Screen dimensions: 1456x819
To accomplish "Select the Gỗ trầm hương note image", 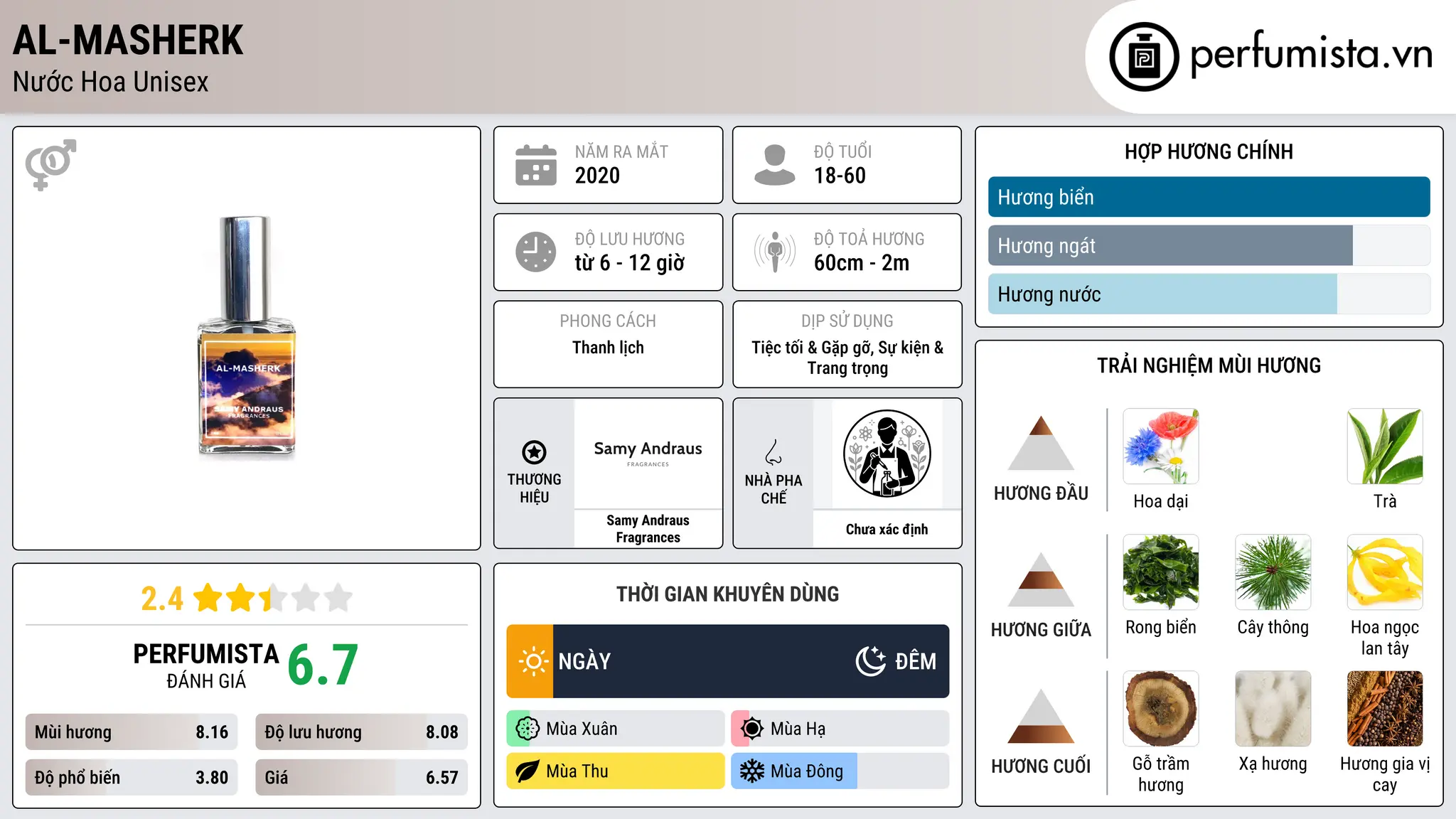I will point(1161,709).
